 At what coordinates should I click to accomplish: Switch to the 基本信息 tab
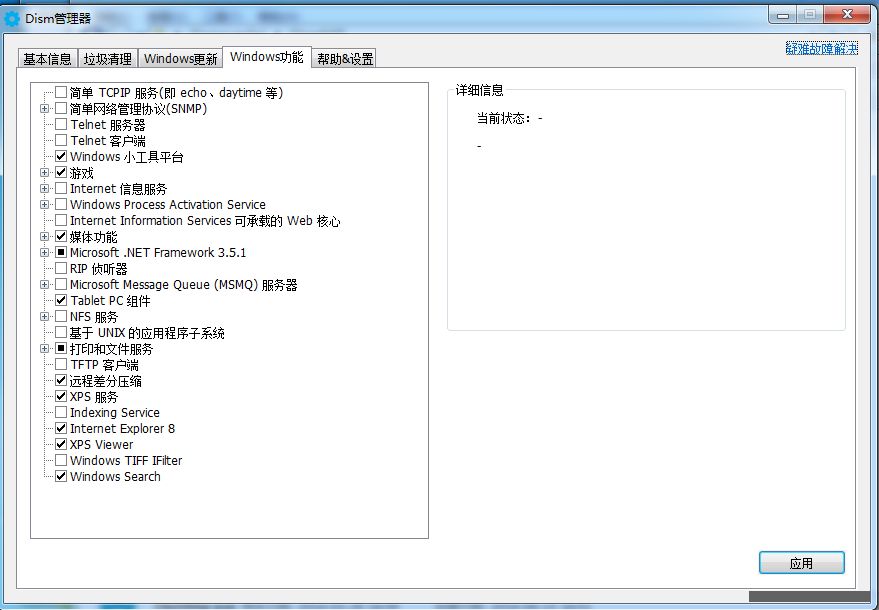(47, 59)
